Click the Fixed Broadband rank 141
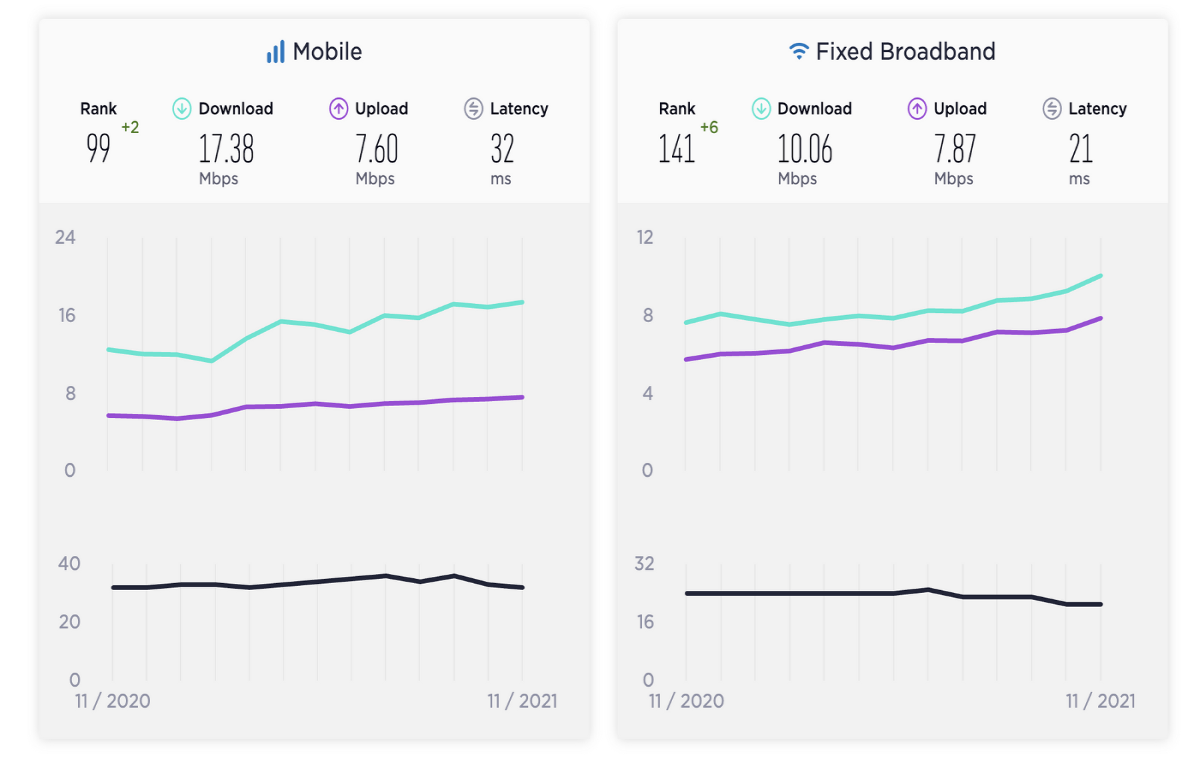This screenshot has width=1200, height=767. 677,149
